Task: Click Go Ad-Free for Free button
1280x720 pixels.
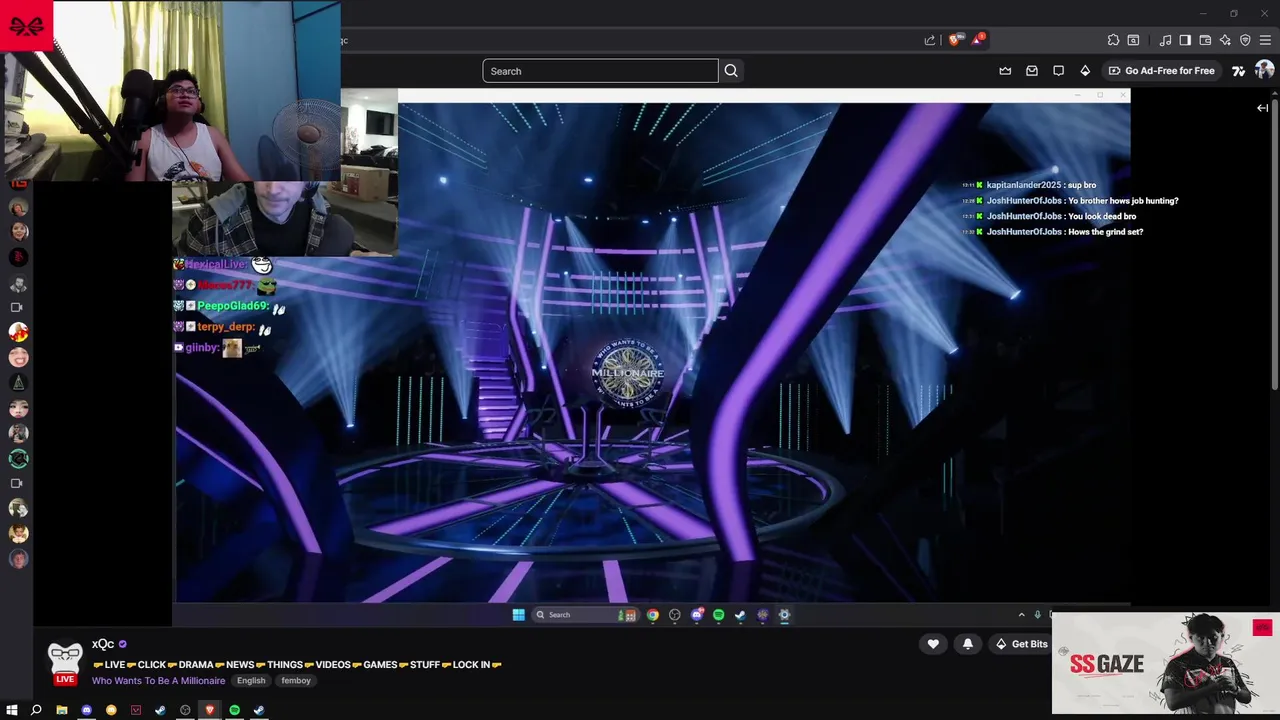Action: coord(1161,71)
